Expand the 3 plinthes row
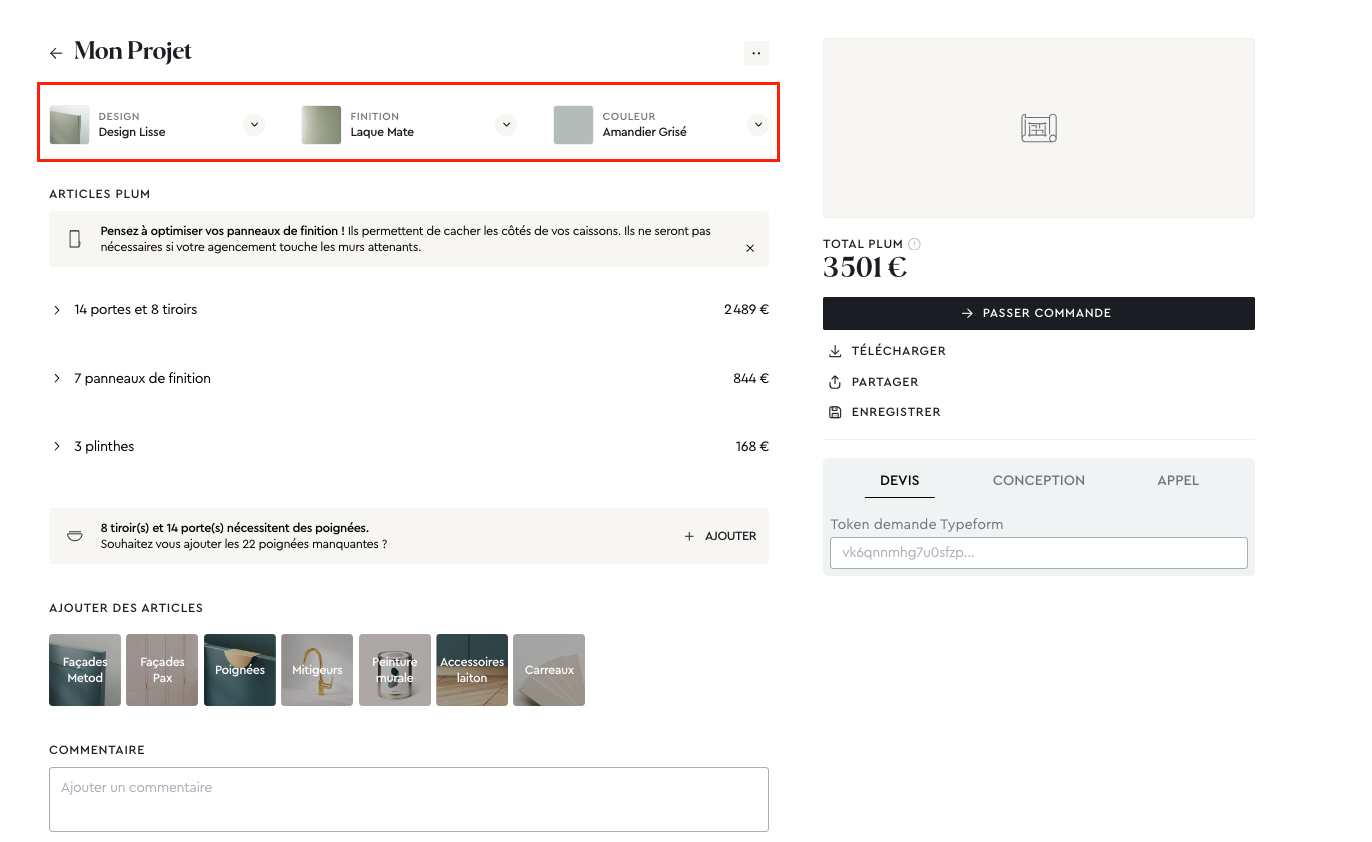Image resolution: width=1372 pixels, height=842 pixels. pyautogui.click(x=57, y=446)
